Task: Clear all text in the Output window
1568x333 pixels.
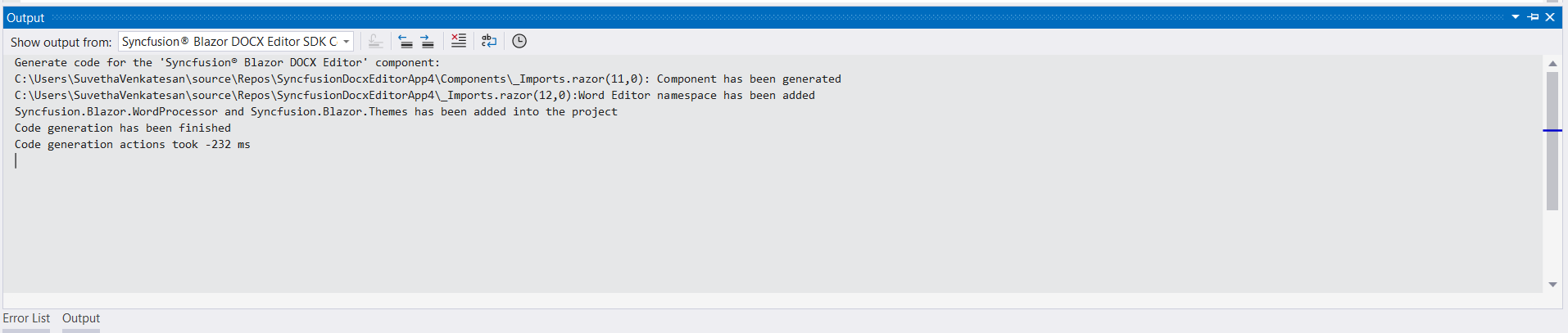Action: click(x=459, y=41)
